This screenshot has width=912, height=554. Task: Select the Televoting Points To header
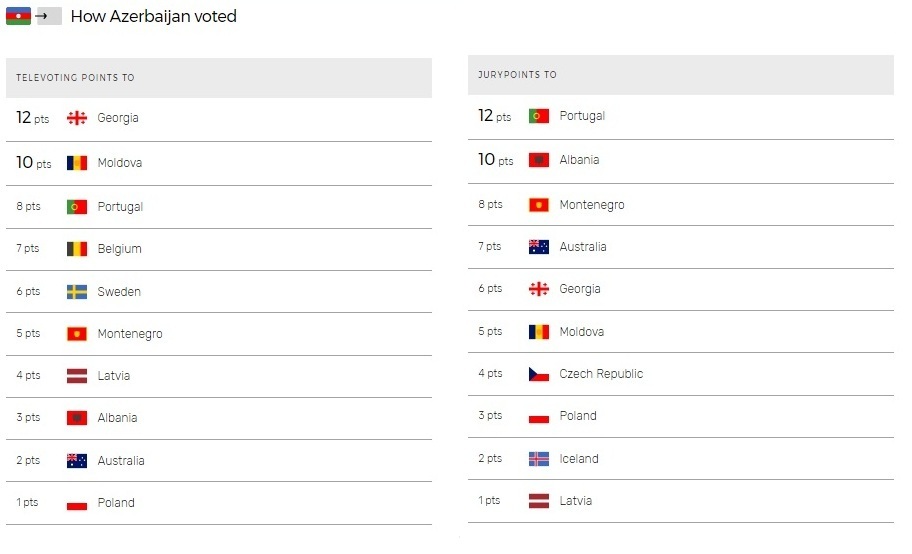[75, 77]
